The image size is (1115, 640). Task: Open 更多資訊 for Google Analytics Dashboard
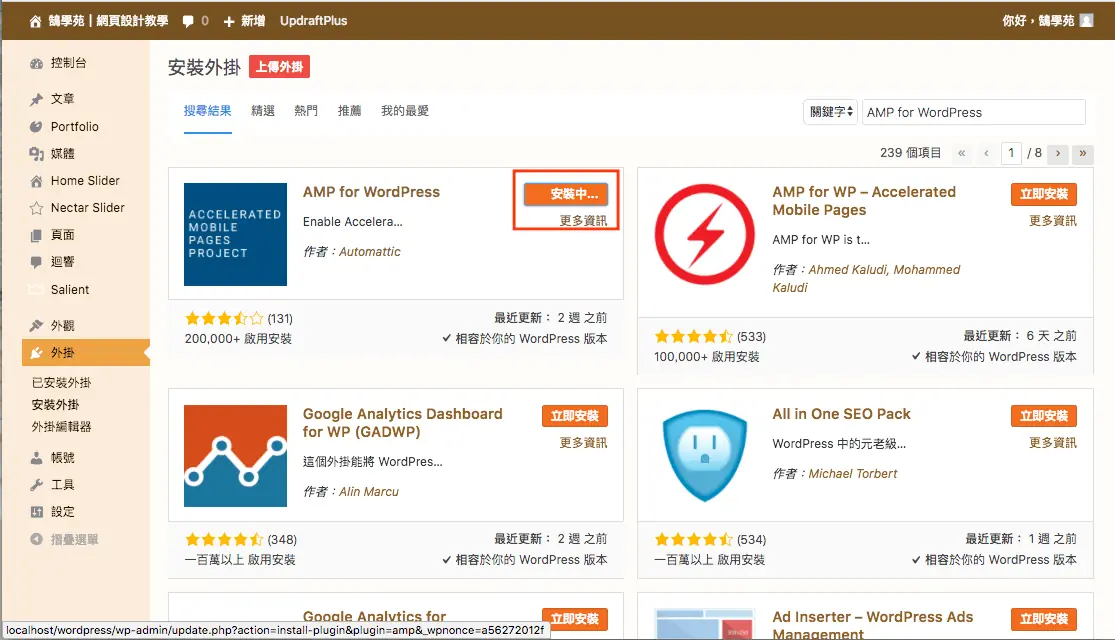pos(583,442)
